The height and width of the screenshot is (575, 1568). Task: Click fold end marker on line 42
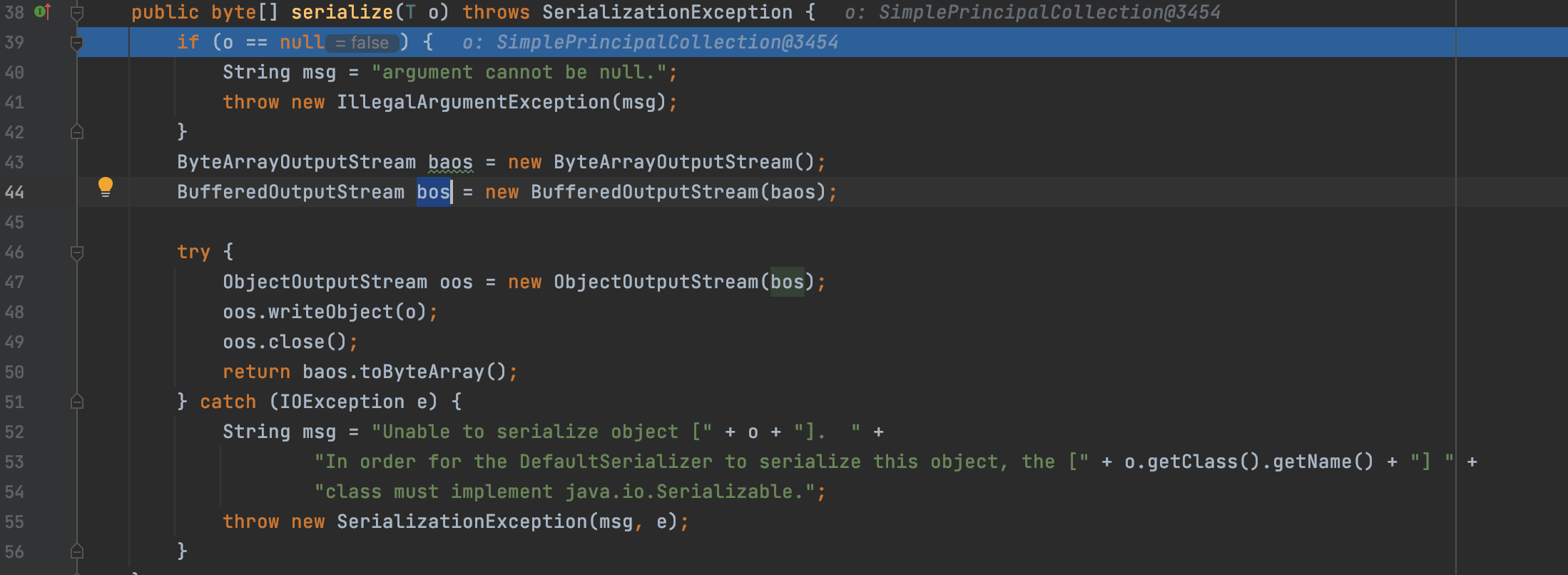(x=77, y=132)
